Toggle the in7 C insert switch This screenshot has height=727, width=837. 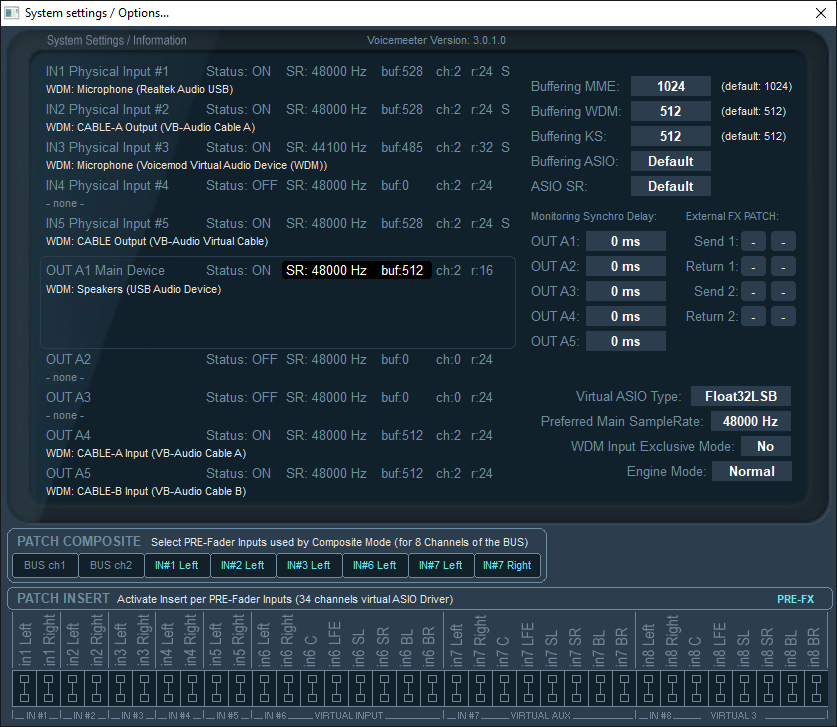[504, 688]
